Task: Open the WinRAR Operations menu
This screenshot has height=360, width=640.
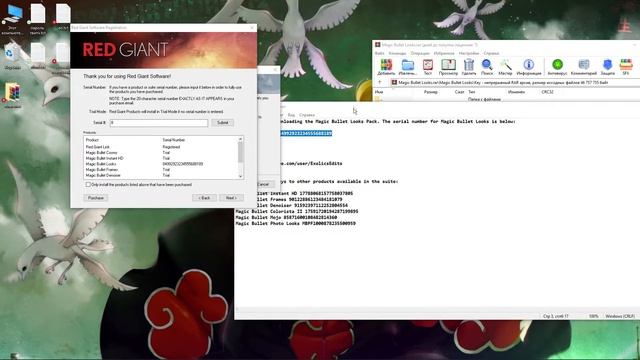Action: (x=420, y=53)
